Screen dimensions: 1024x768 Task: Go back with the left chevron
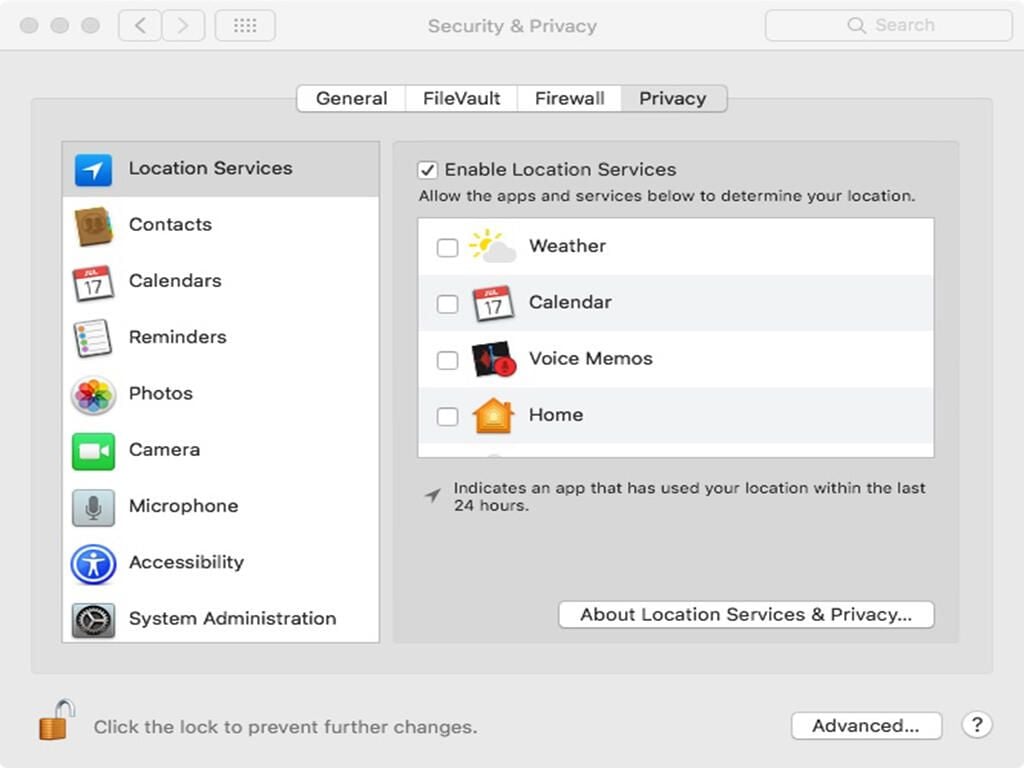[x=140, y=25]
